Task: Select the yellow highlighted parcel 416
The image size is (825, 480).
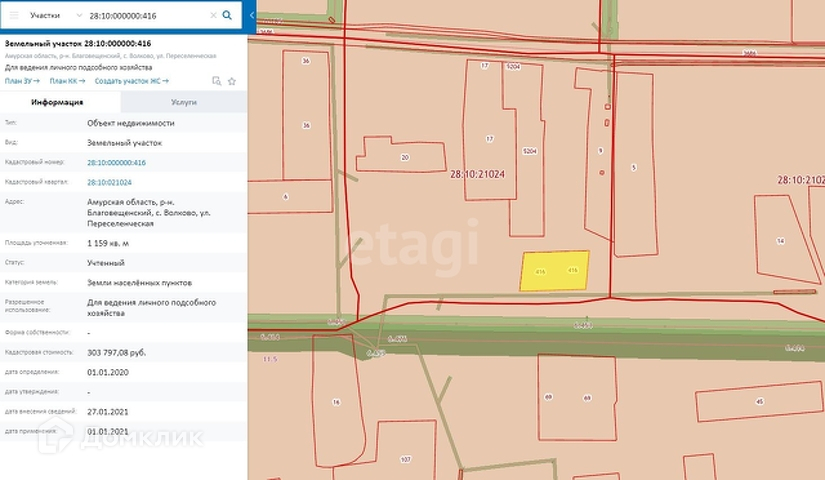Action: point(555,271)
